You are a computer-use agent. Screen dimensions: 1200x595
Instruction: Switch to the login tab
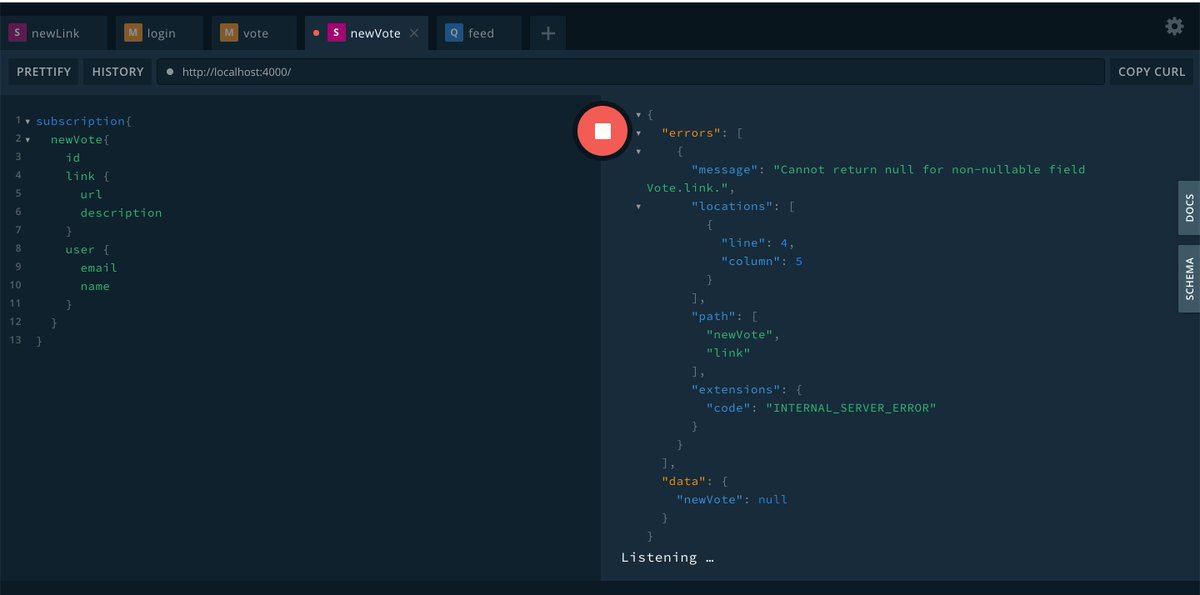pyautogui.click(x=159, y=33)
